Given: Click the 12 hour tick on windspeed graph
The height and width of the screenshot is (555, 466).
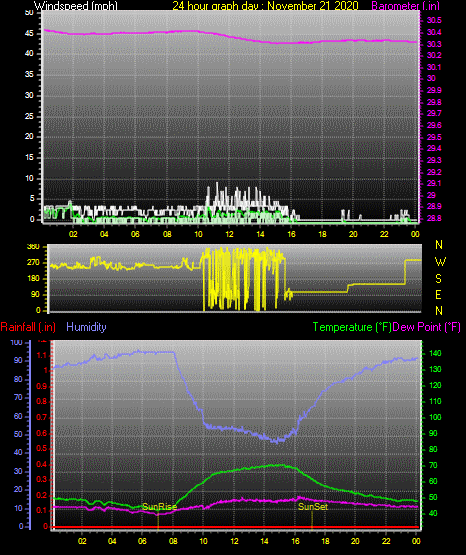Looking at the screenshot, I should 229,234.
